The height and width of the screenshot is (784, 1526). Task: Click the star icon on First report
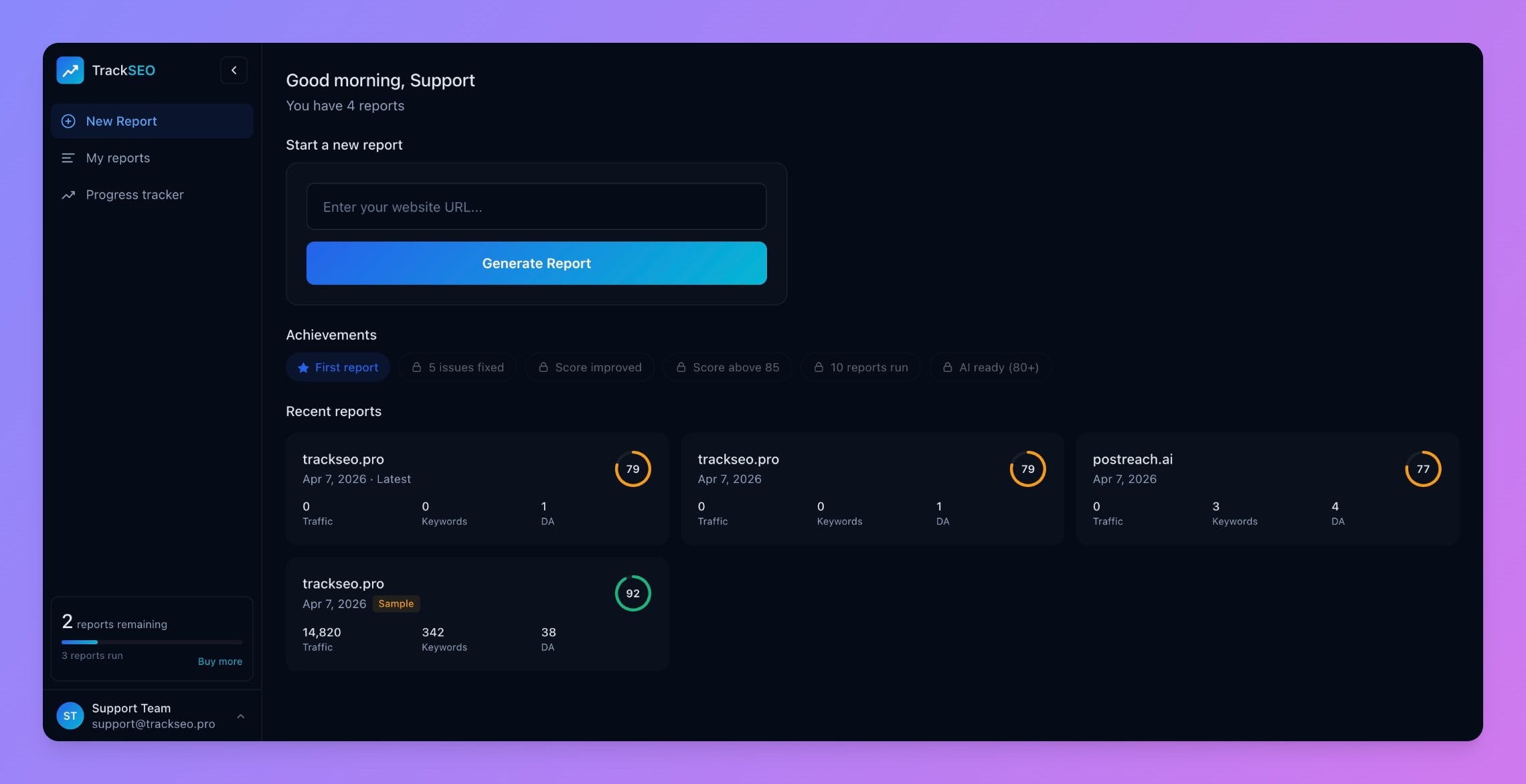click(x=303, y=367)
